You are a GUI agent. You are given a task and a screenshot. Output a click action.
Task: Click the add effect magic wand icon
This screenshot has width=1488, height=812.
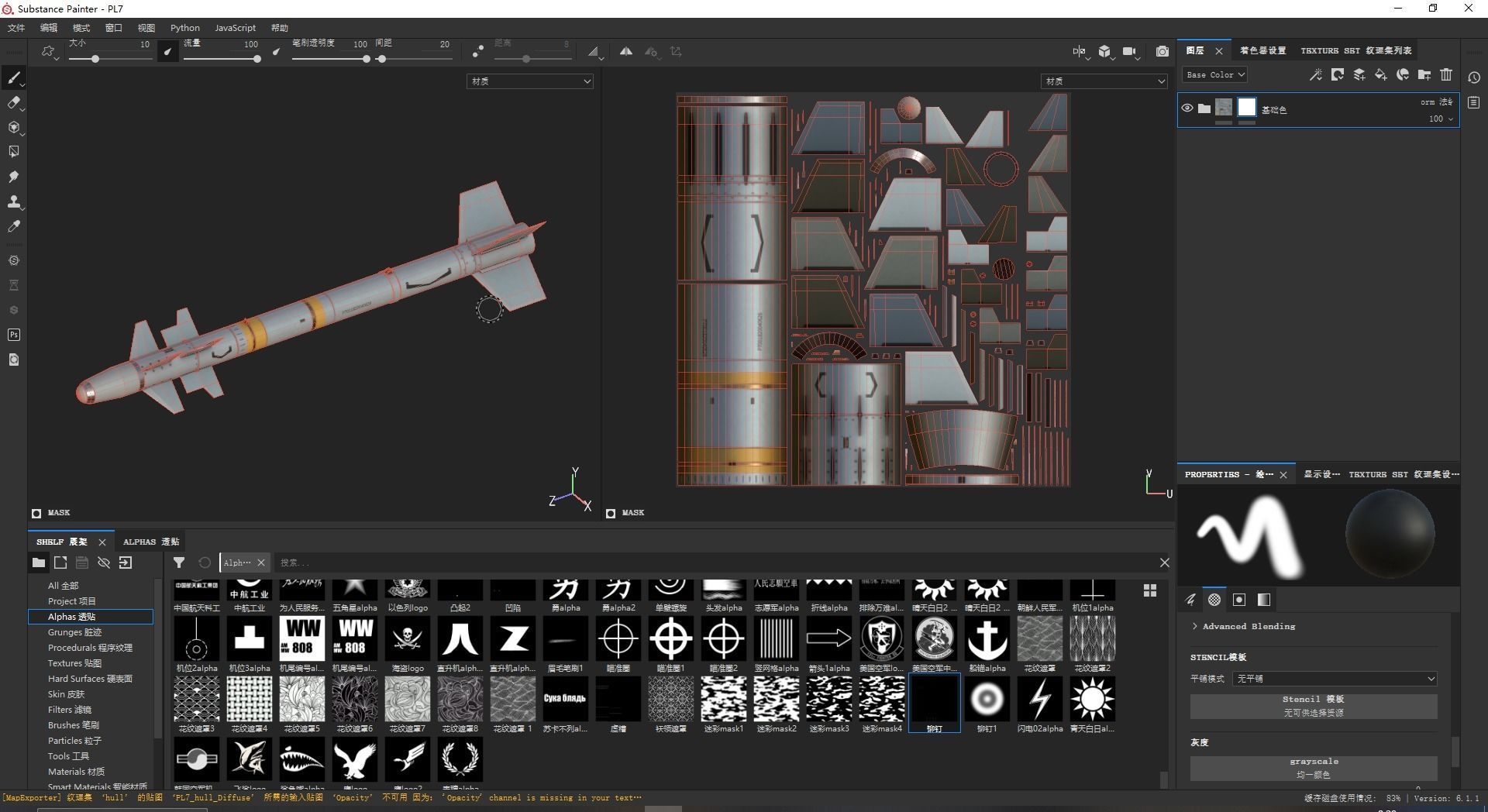(1315, 74)
